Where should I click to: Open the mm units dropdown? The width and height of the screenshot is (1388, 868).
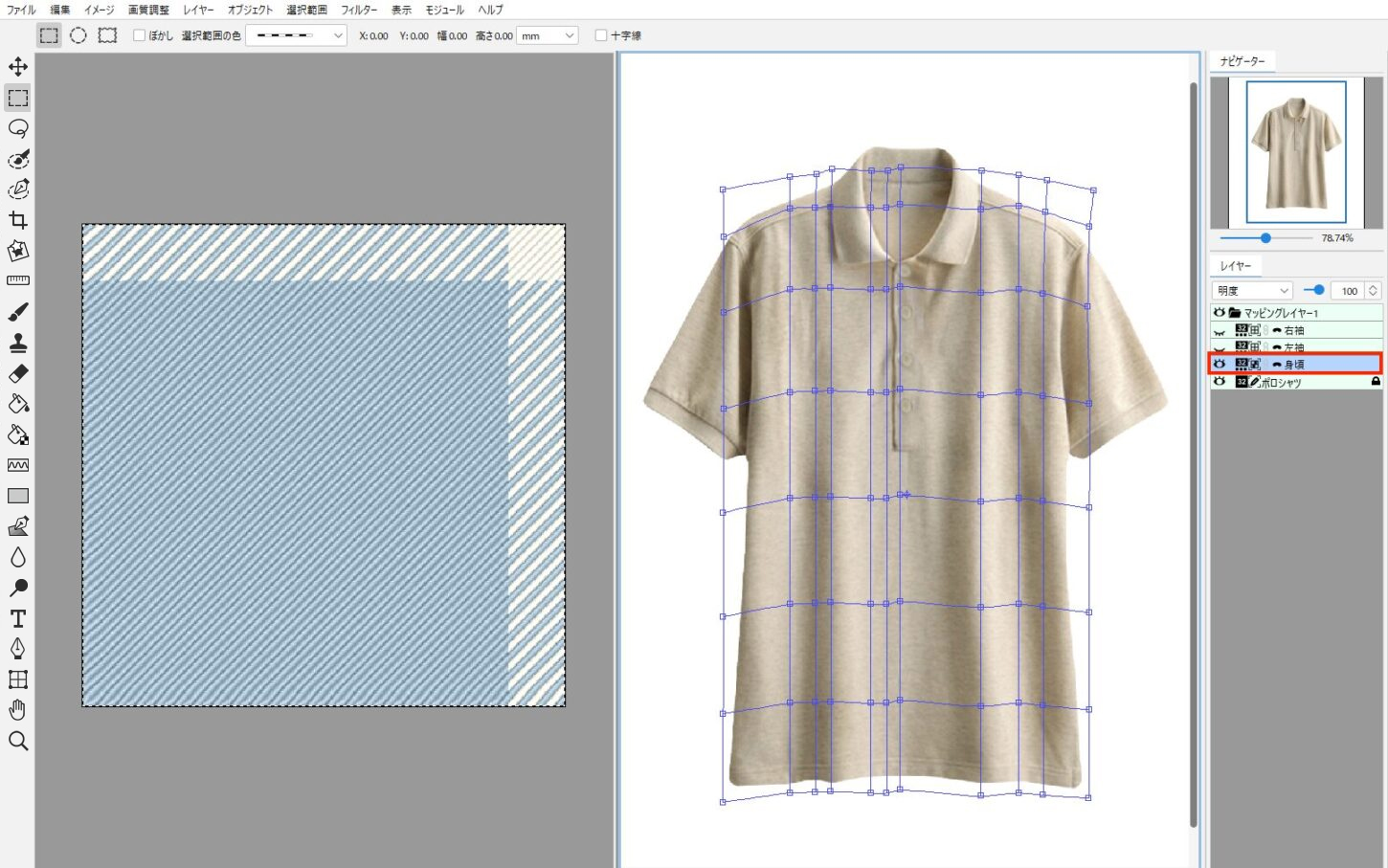(x=548, y=35)
